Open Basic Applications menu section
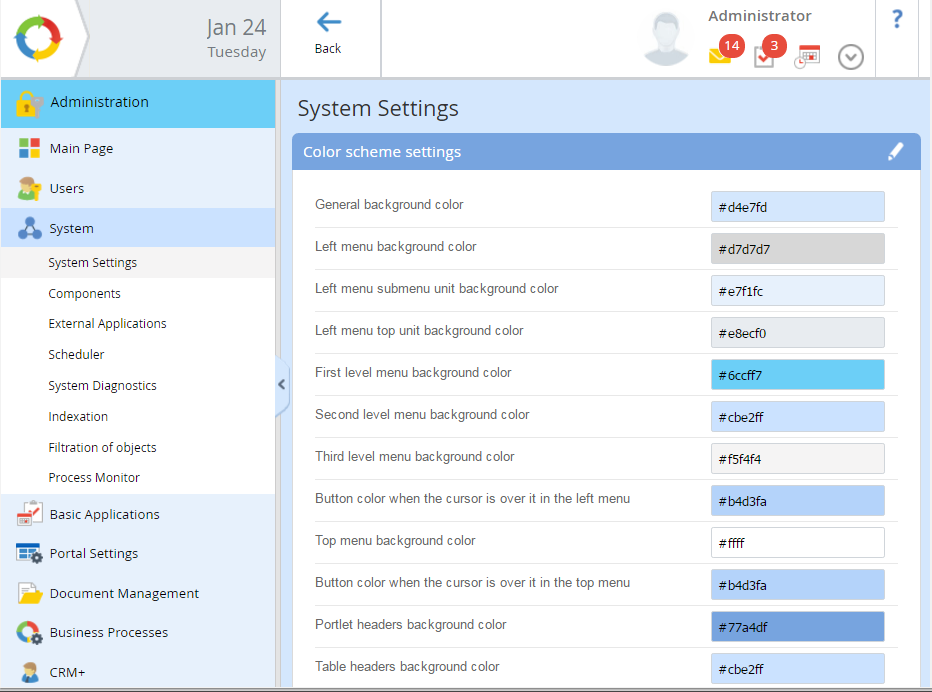 (138, 514)
